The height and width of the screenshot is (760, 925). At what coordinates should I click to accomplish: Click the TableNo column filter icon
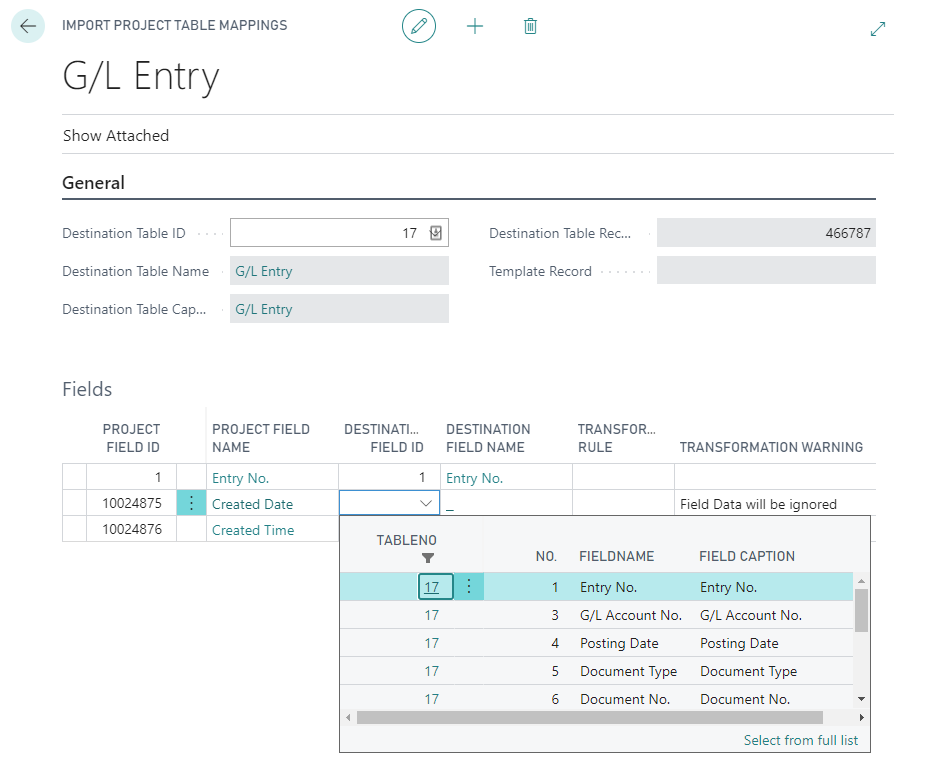(x=428, y=558)
